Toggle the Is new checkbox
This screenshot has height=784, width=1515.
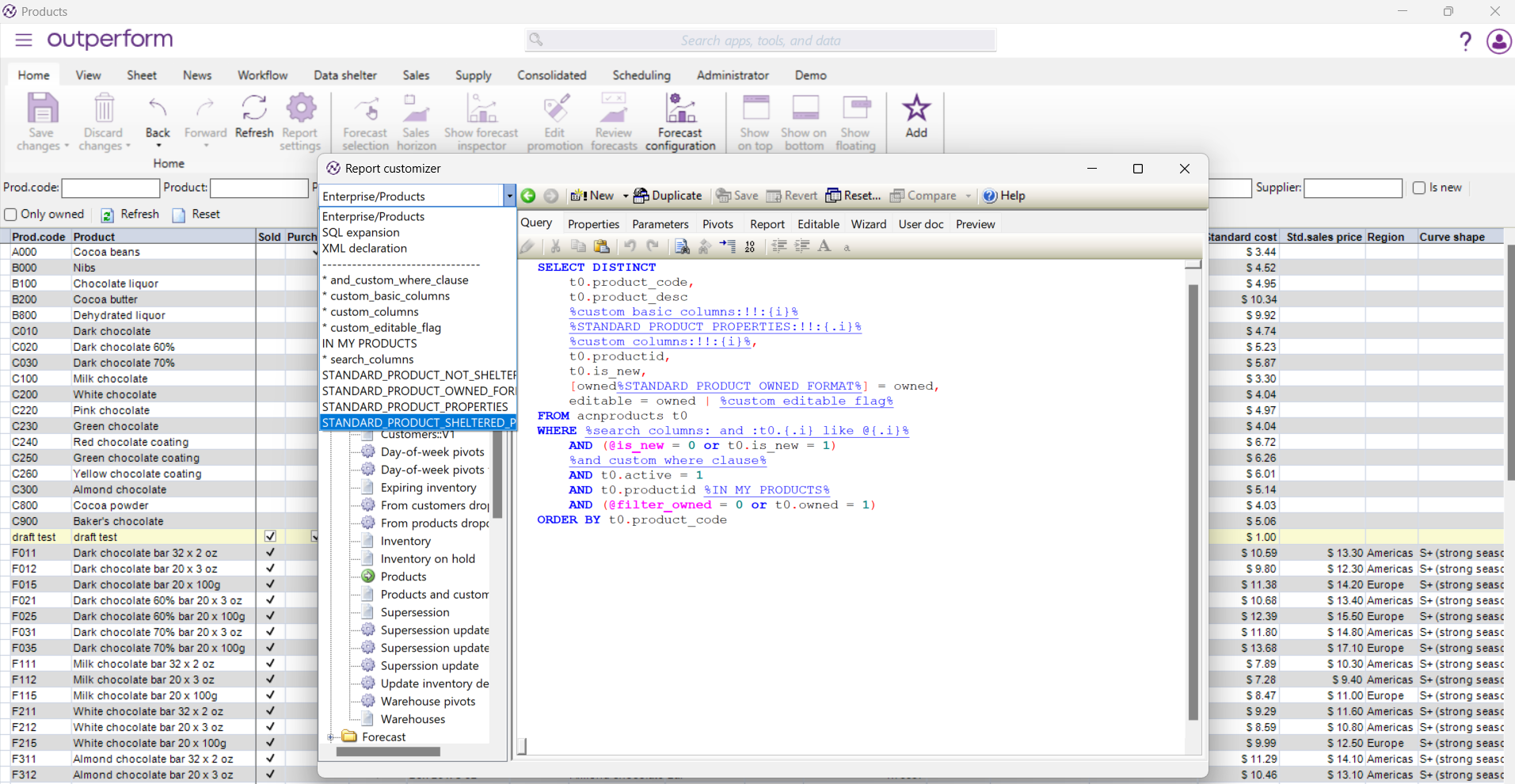(1419, 188)
